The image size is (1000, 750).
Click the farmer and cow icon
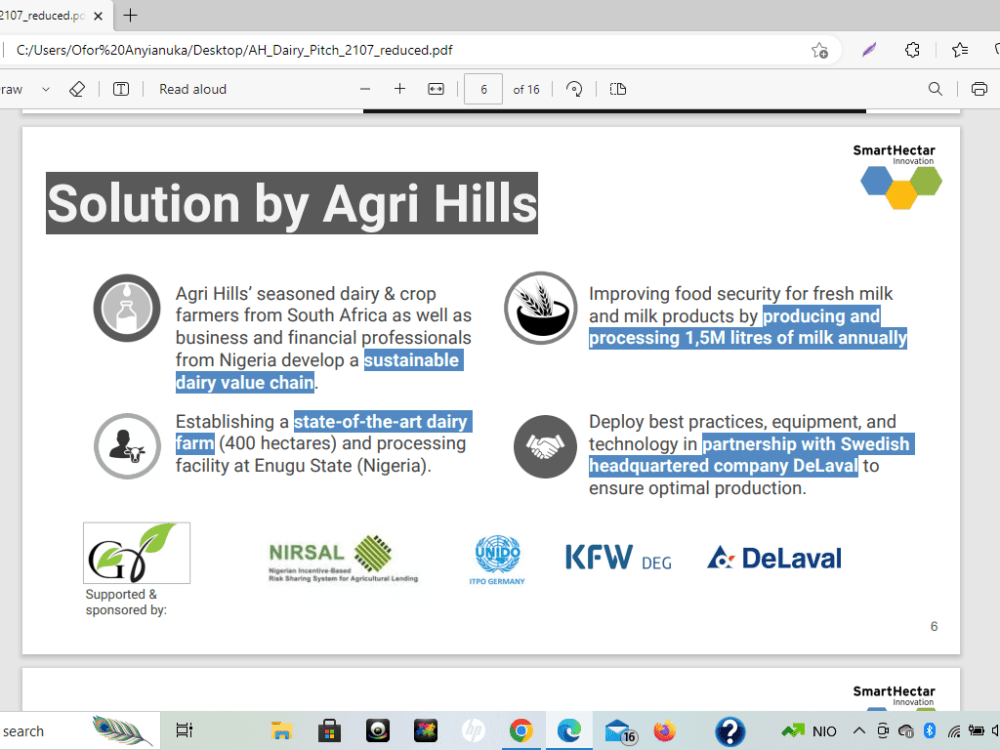pyautogui.click(x=127, y=446)
